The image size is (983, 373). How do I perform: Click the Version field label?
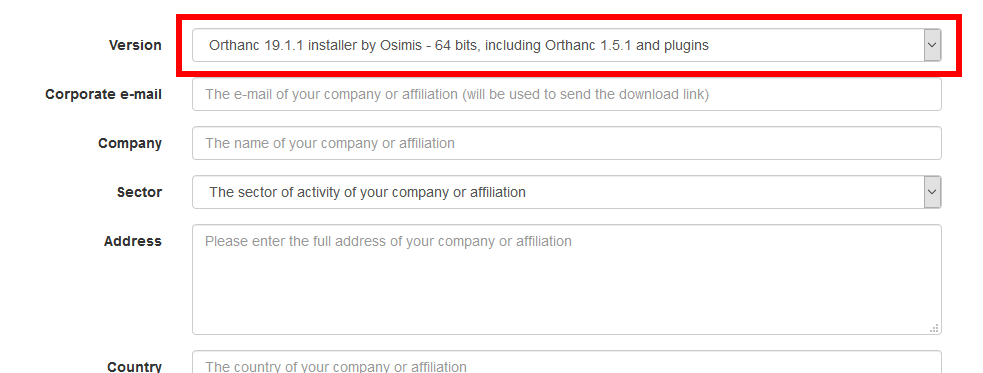point(135,45)
